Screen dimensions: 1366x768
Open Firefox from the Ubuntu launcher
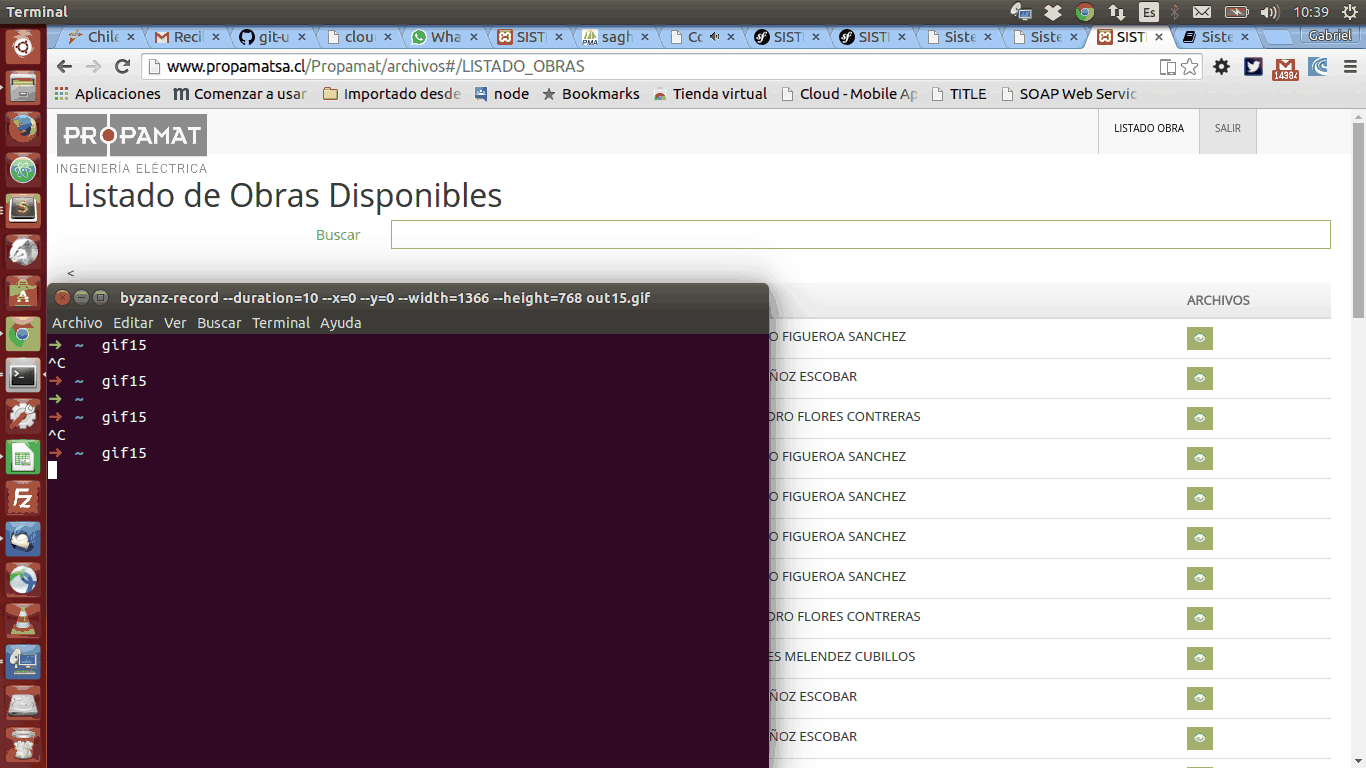click(23, 129)
